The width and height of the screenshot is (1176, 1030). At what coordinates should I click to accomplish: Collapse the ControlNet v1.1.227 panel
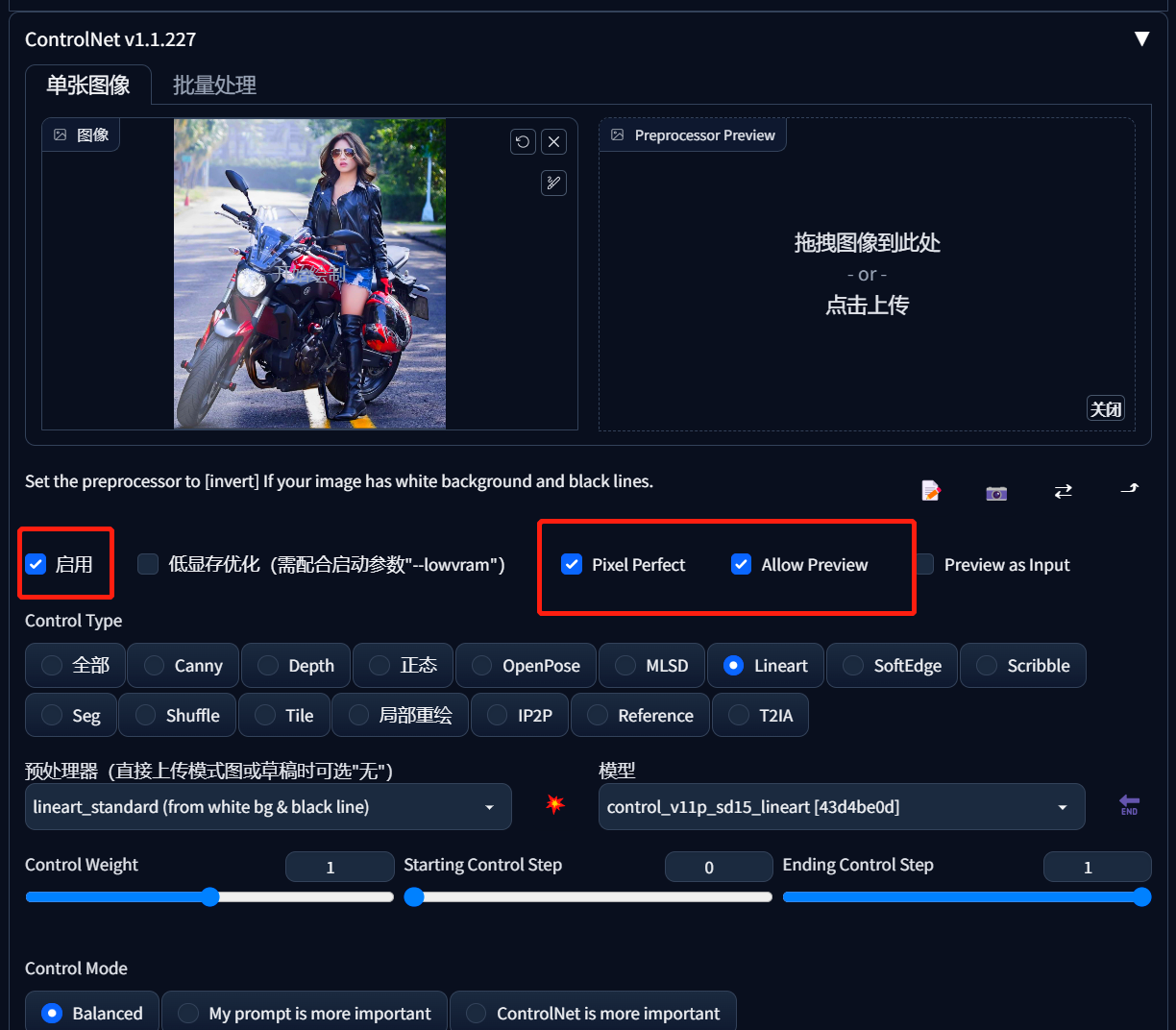[1141, 39]
